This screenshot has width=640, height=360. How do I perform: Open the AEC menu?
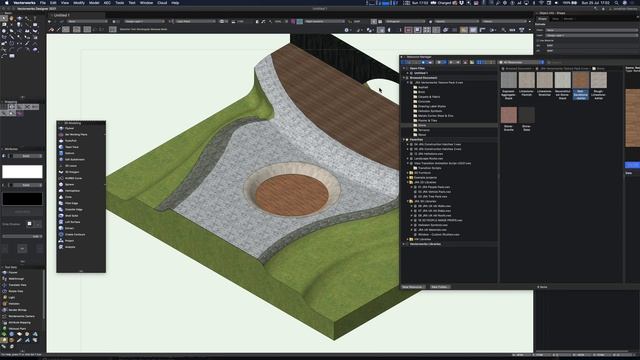pyautogui.click(x=107, y=2)
